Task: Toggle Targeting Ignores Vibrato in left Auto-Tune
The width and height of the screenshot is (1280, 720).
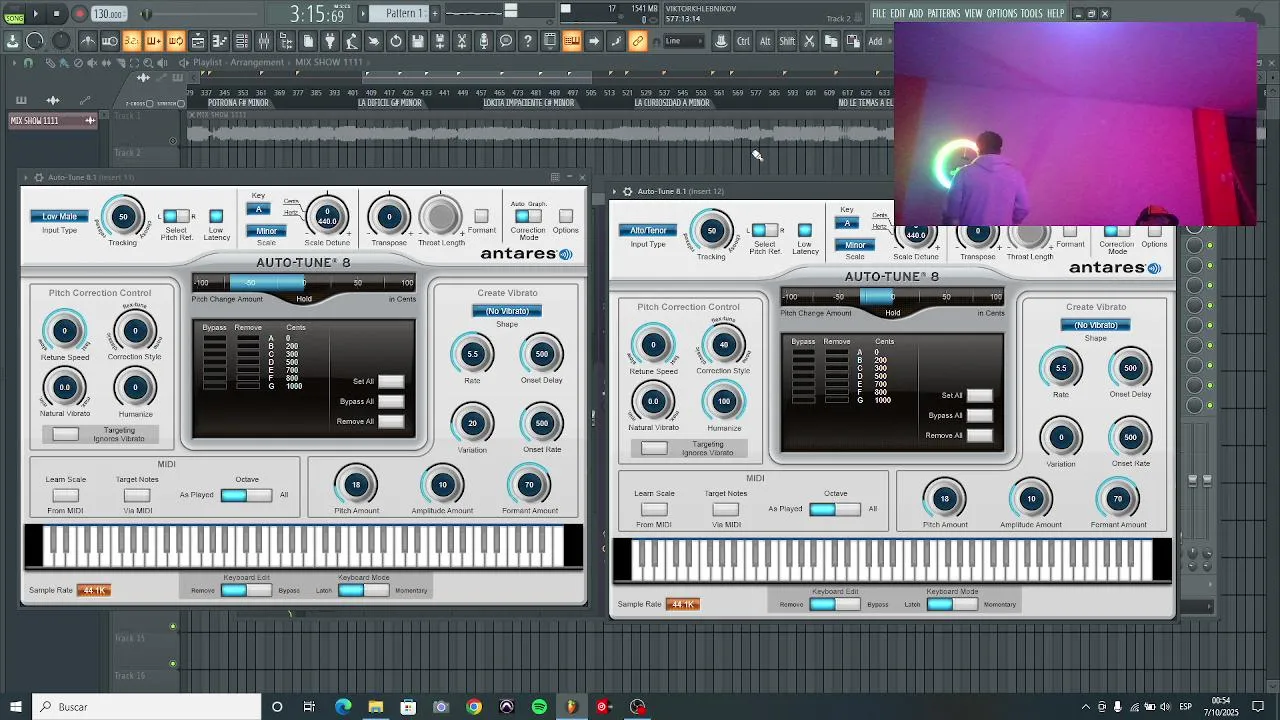Action: coord(65,434)
